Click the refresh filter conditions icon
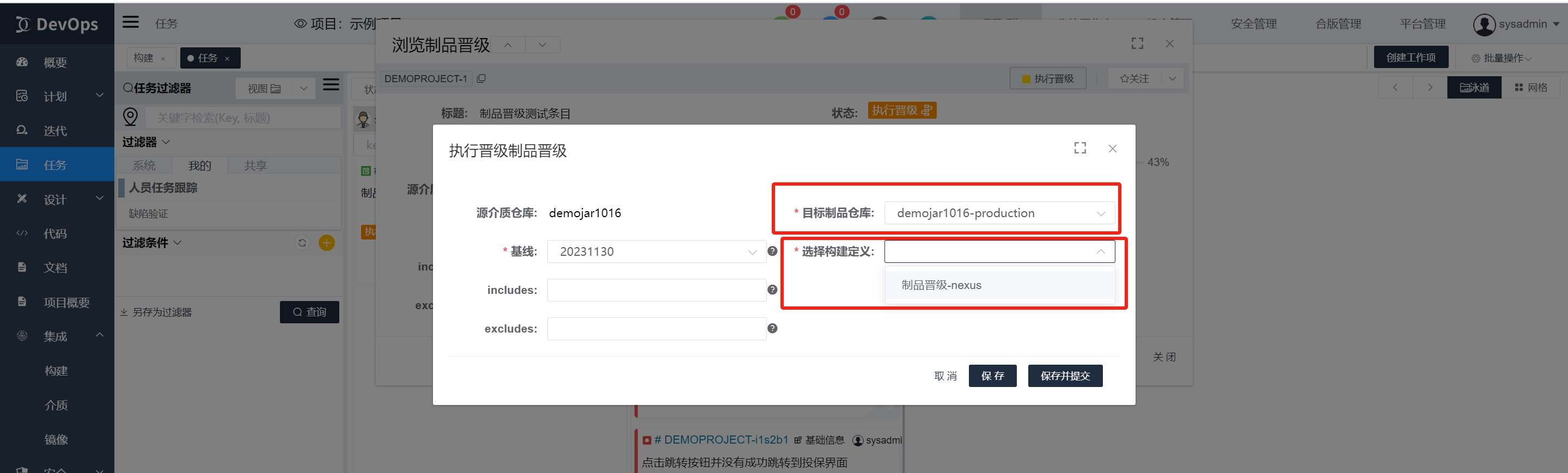1568x473 pixels. [x=302, y=243]
